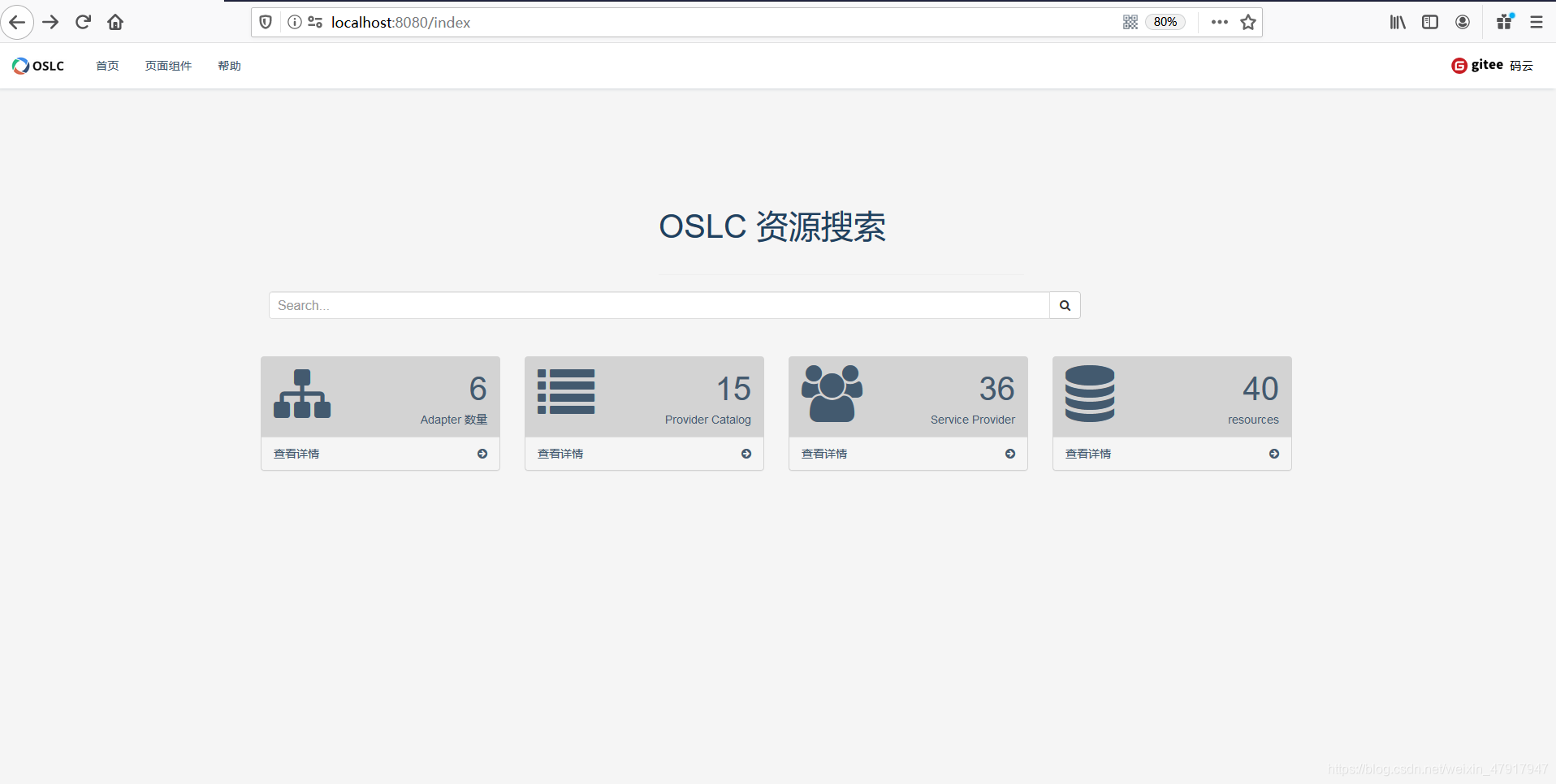
Task: Open the QR code page scanner icon
Action: (1130, 22)
